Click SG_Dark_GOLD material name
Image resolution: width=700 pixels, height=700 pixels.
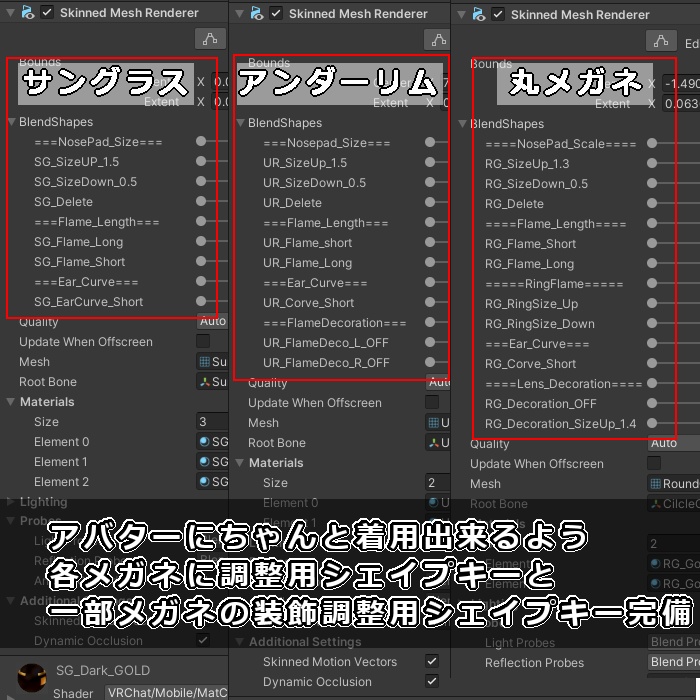coord(103,670)
